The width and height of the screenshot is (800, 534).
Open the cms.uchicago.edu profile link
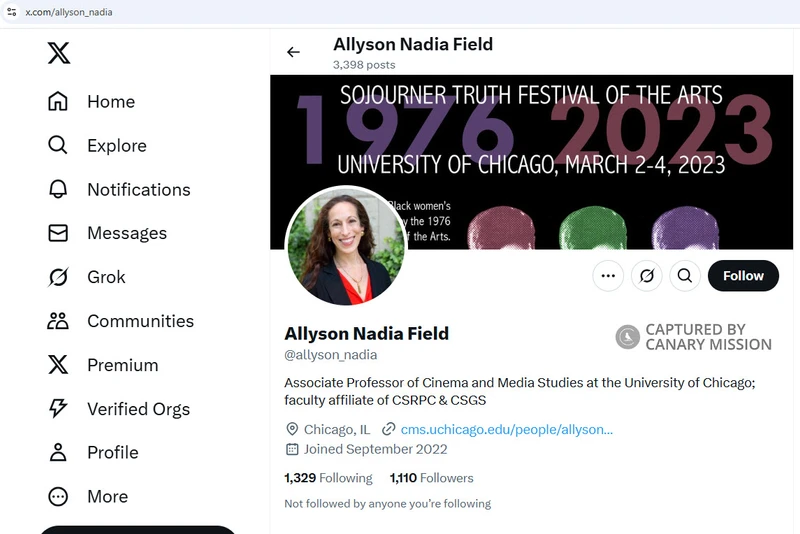pyautogui.click(x=507, y=429)
